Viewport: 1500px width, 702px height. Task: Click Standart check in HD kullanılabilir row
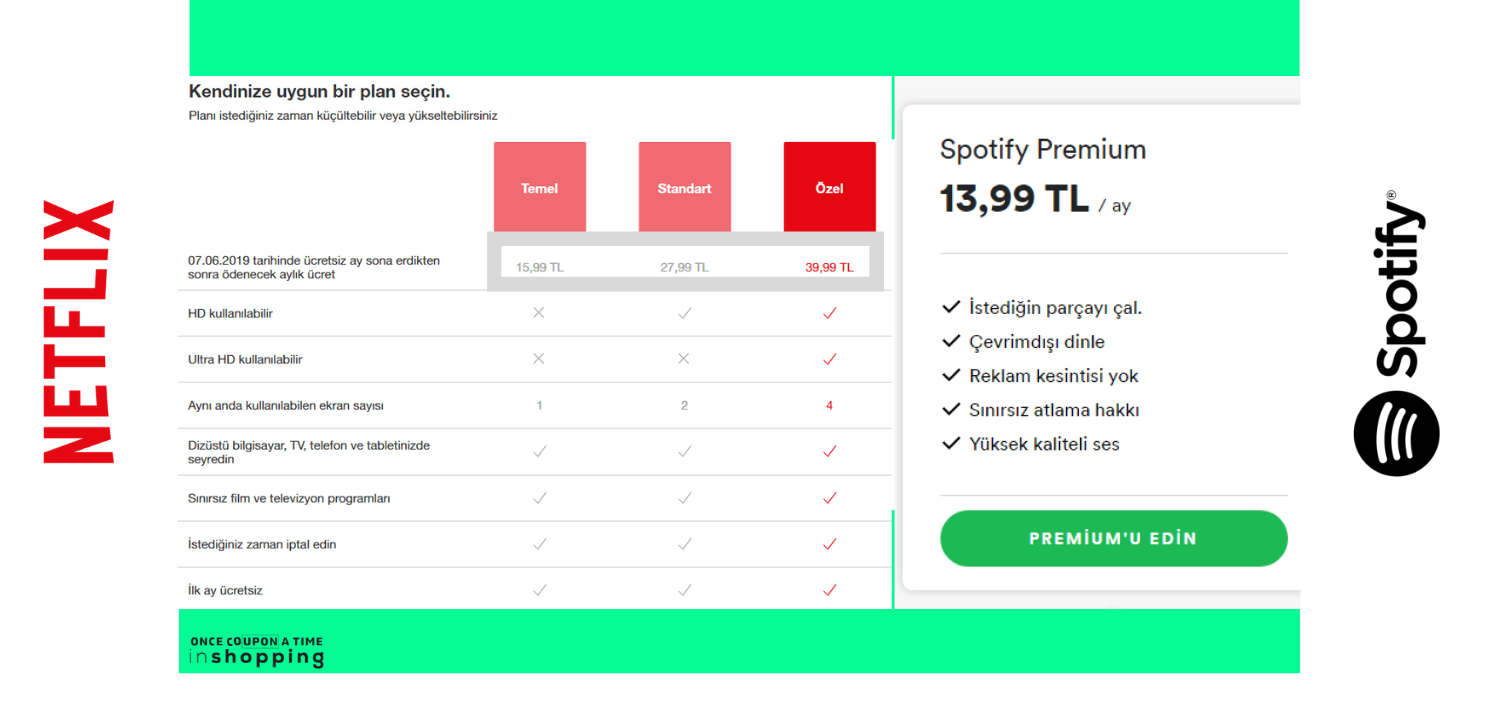pos(685,313)
